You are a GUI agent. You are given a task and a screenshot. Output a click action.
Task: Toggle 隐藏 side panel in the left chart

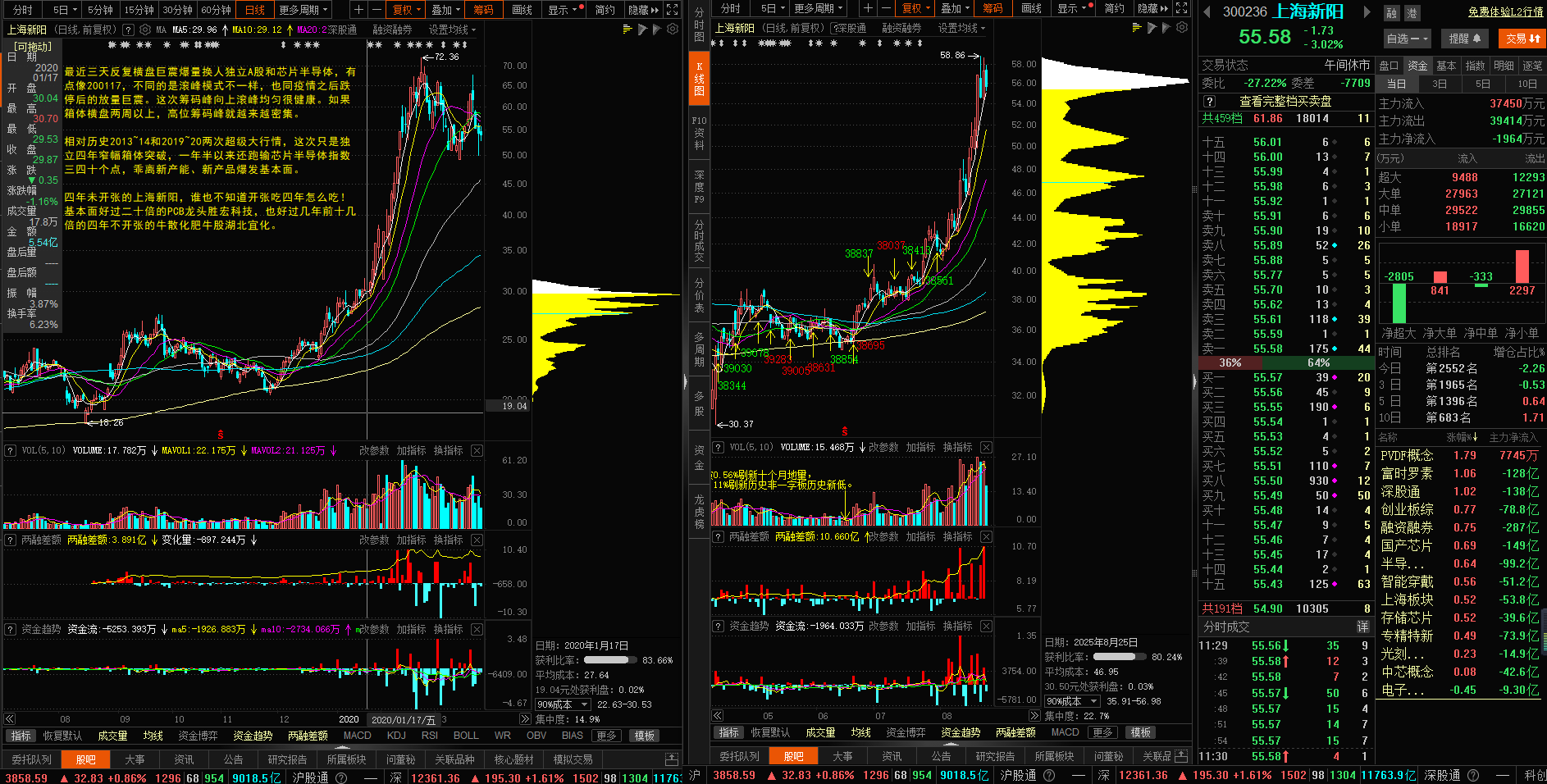pyautogui.click(x=643, y=10)
